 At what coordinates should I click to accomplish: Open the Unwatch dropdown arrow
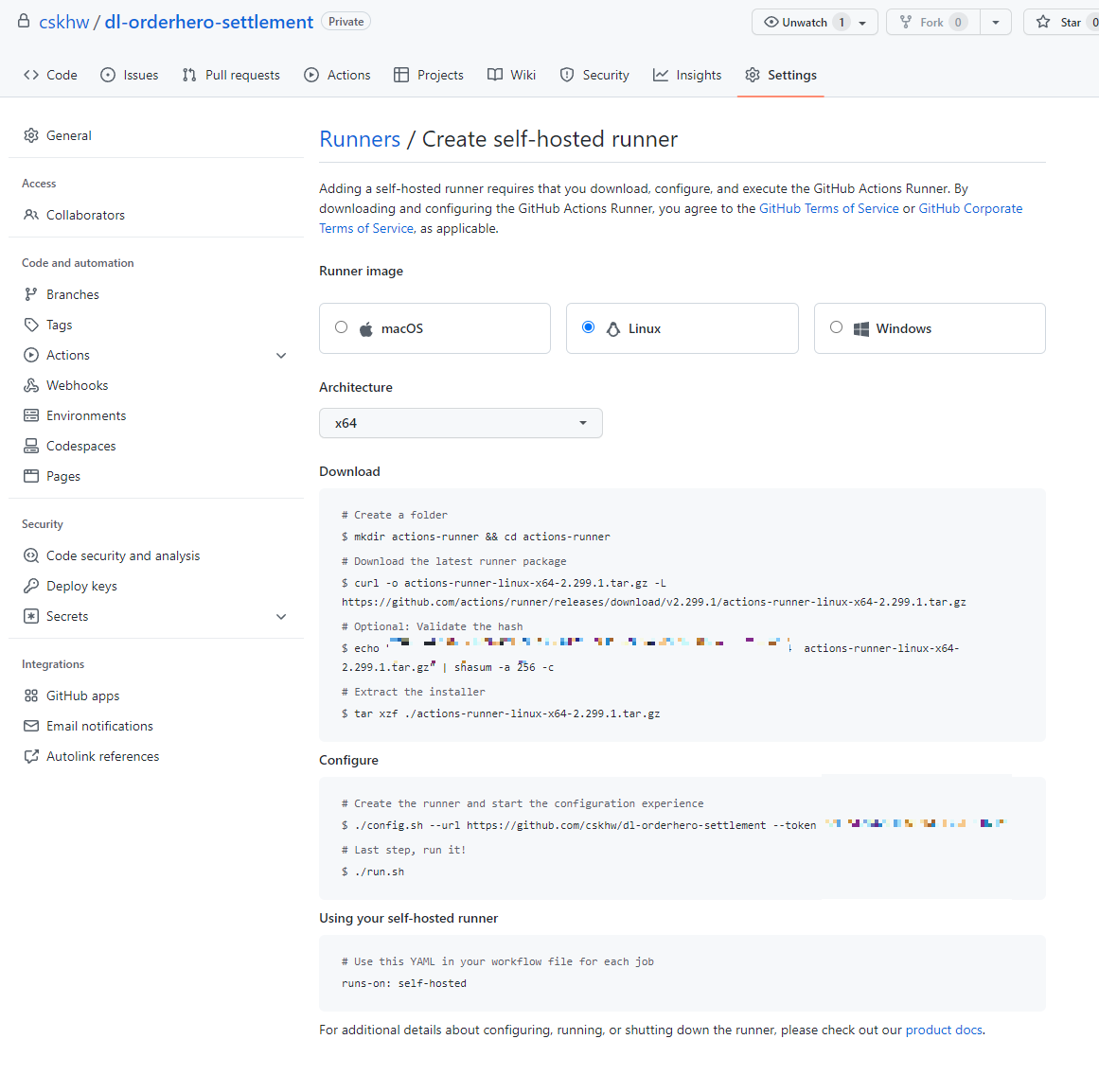coord(862,23)
